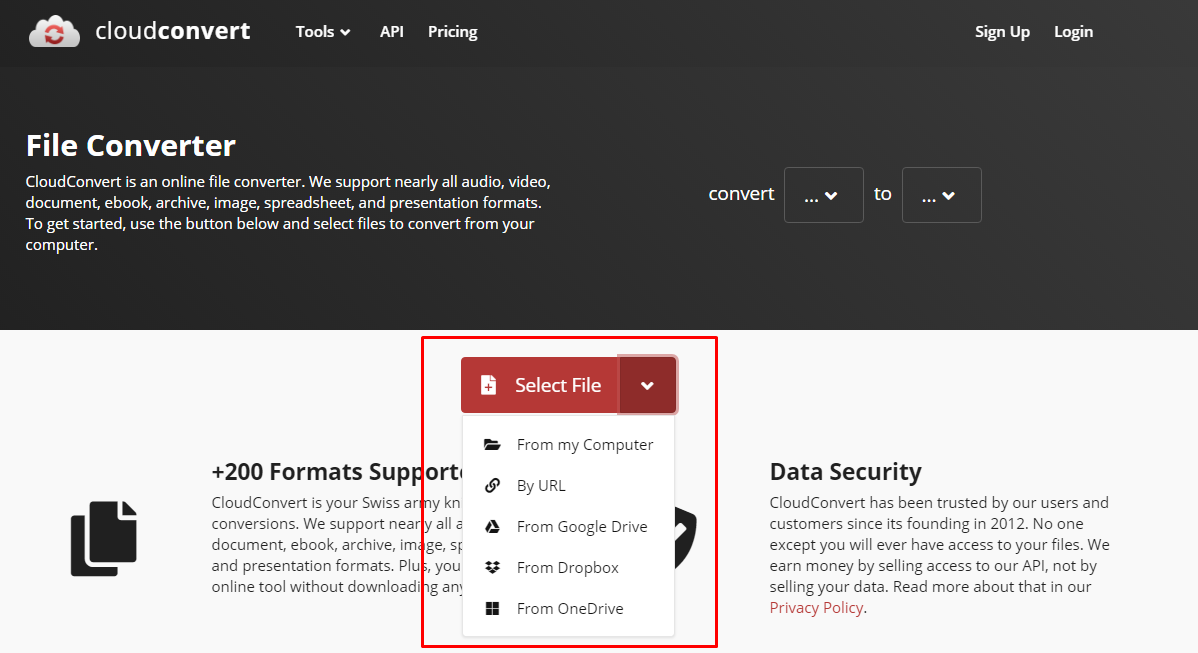Open the Privacy Policy link

click(x=816, y=608)
